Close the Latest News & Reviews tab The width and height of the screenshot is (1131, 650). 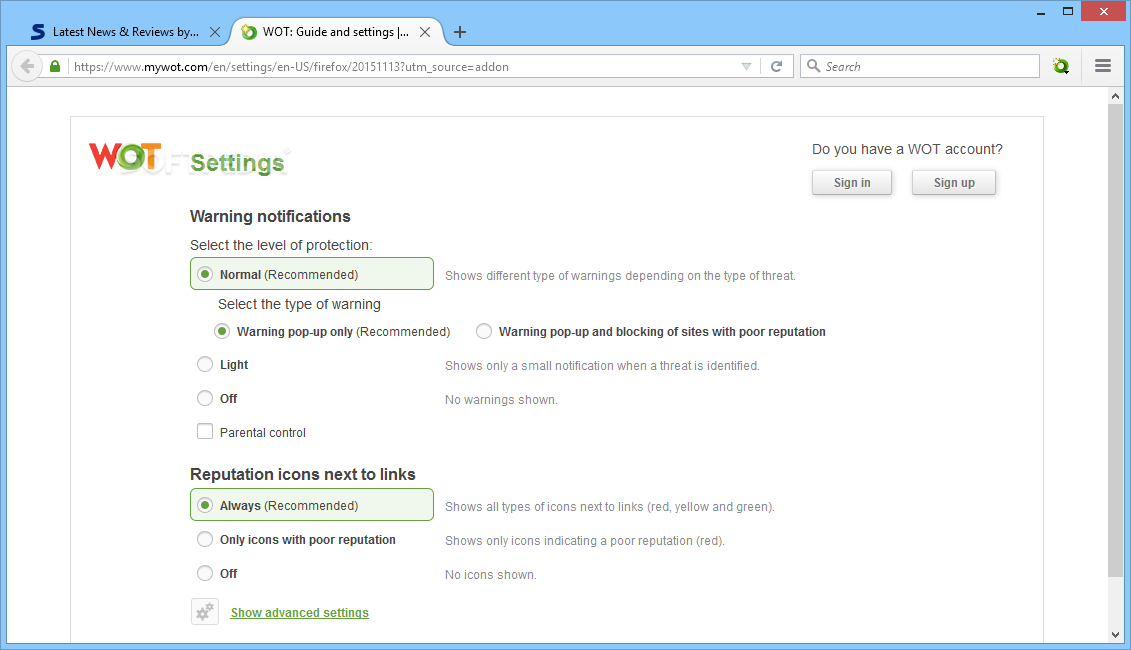pos(214,32)
